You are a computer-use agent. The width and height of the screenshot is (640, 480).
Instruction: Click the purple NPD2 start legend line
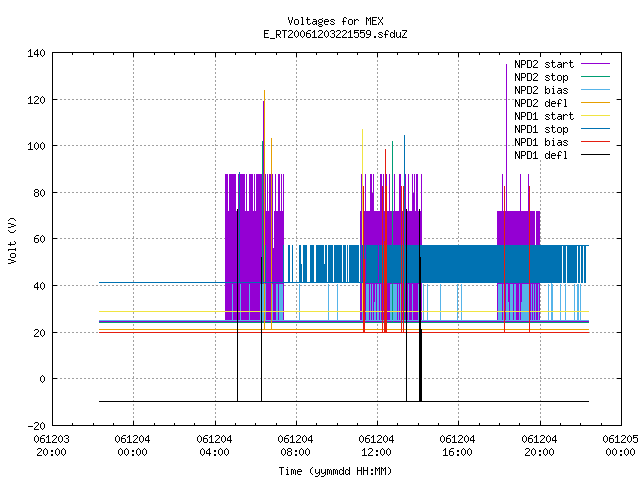coord(596,64)
